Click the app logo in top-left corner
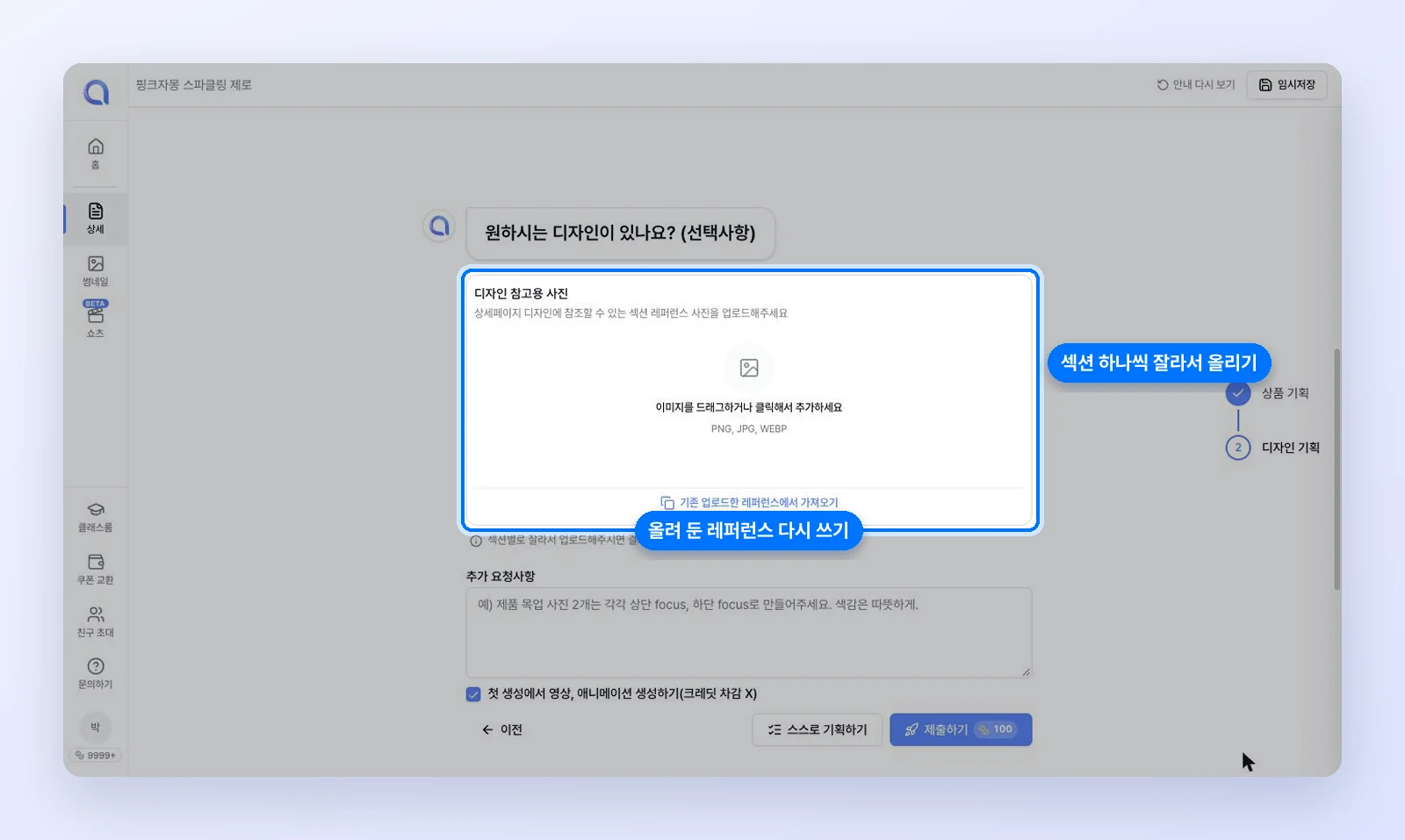Image resolution: width=1405 pixels, height=840 pixels. [96, 92]
